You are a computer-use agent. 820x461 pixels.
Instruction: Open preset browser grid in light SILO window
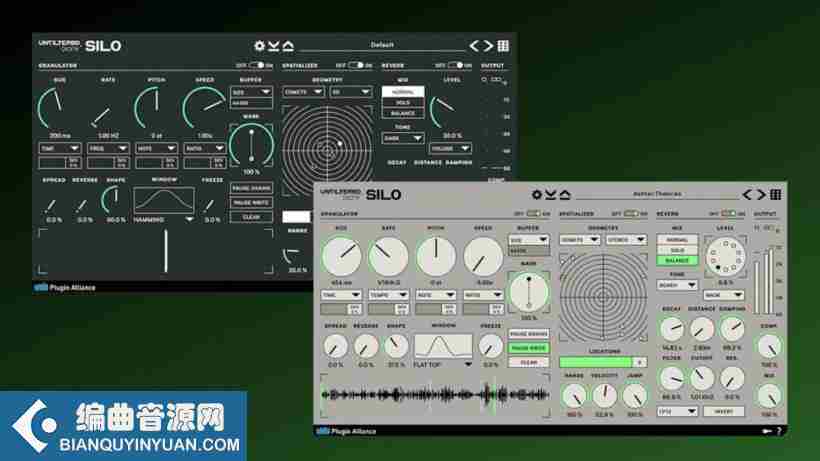pyautogui.click(x=776, y=194)
